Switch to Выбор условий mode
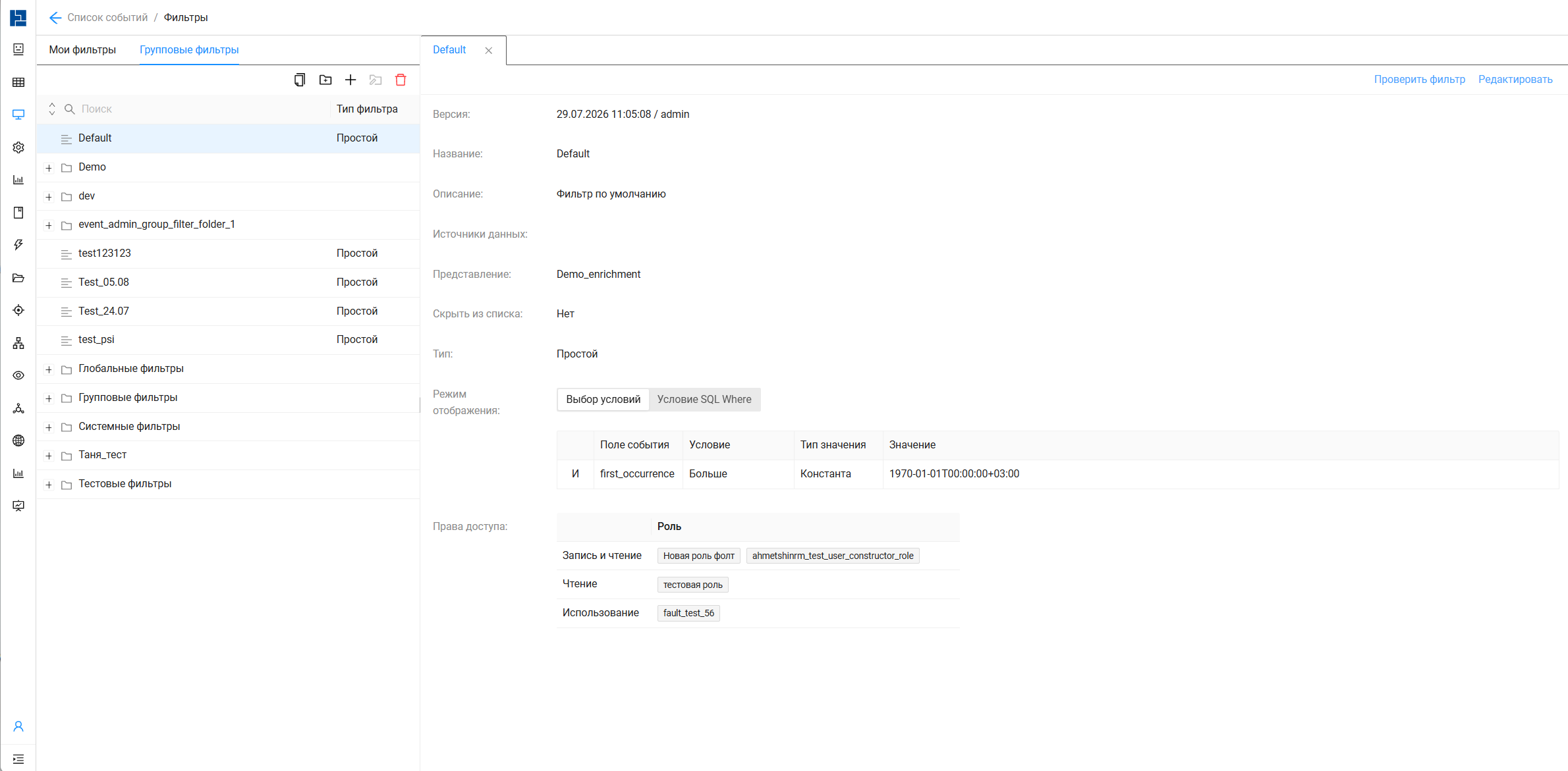Image resolution: width=1568 pixels, height=771 pixels. [603, 400]
